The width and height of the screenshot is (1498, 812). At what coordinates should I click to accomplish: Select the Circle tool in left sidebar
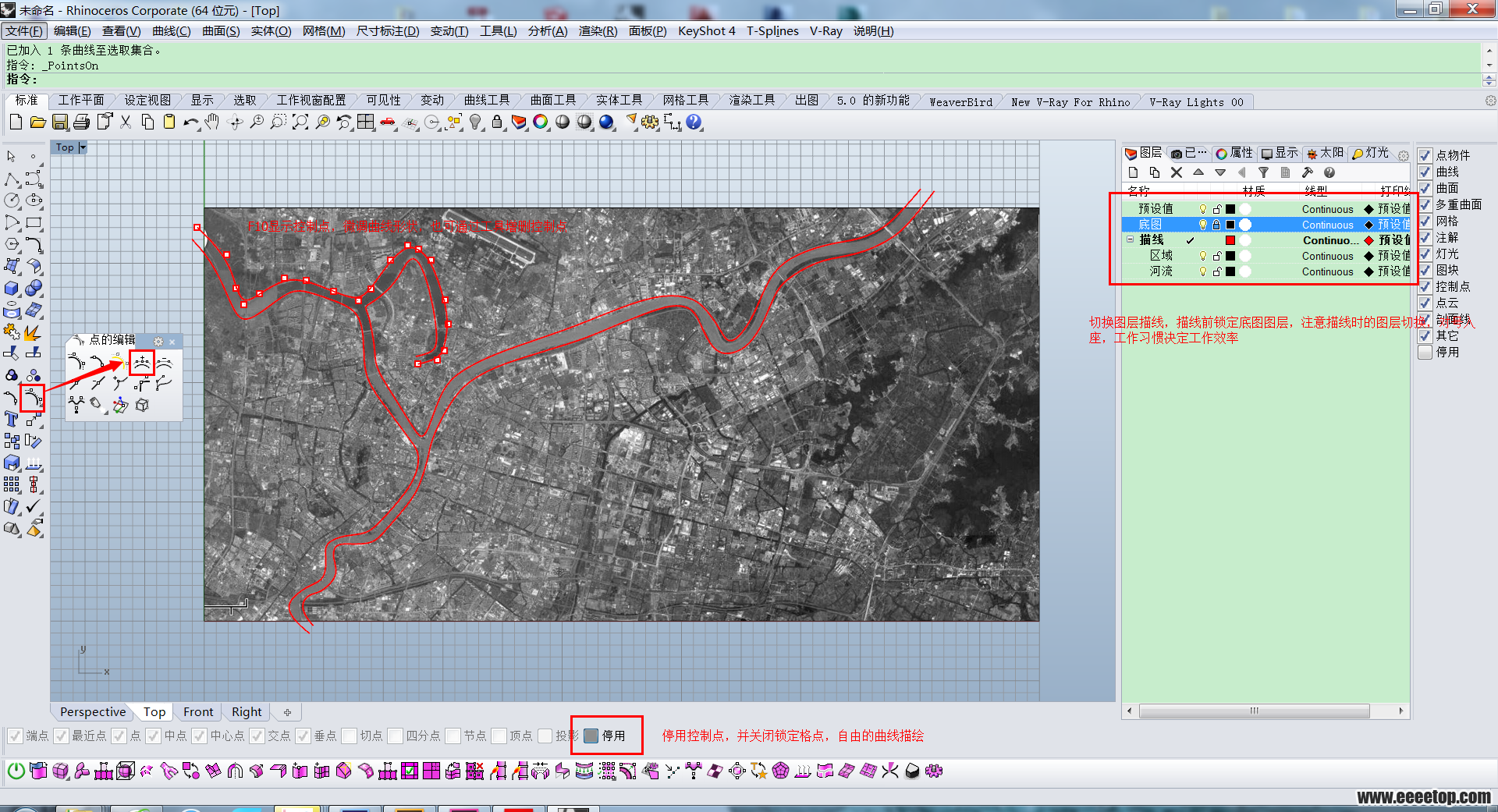(x=12, y=200)
